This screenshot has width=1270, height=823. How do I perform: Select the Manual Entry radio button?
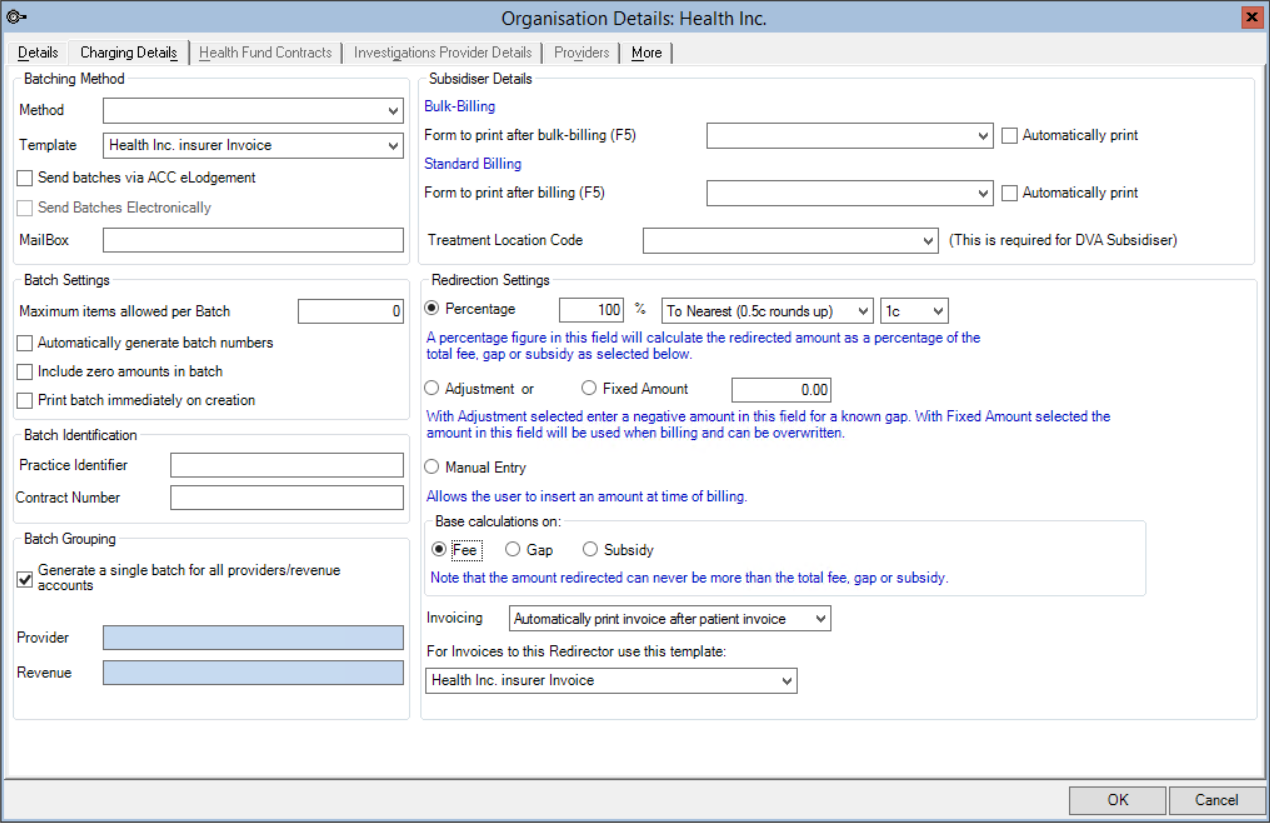(x=433, y=467)
